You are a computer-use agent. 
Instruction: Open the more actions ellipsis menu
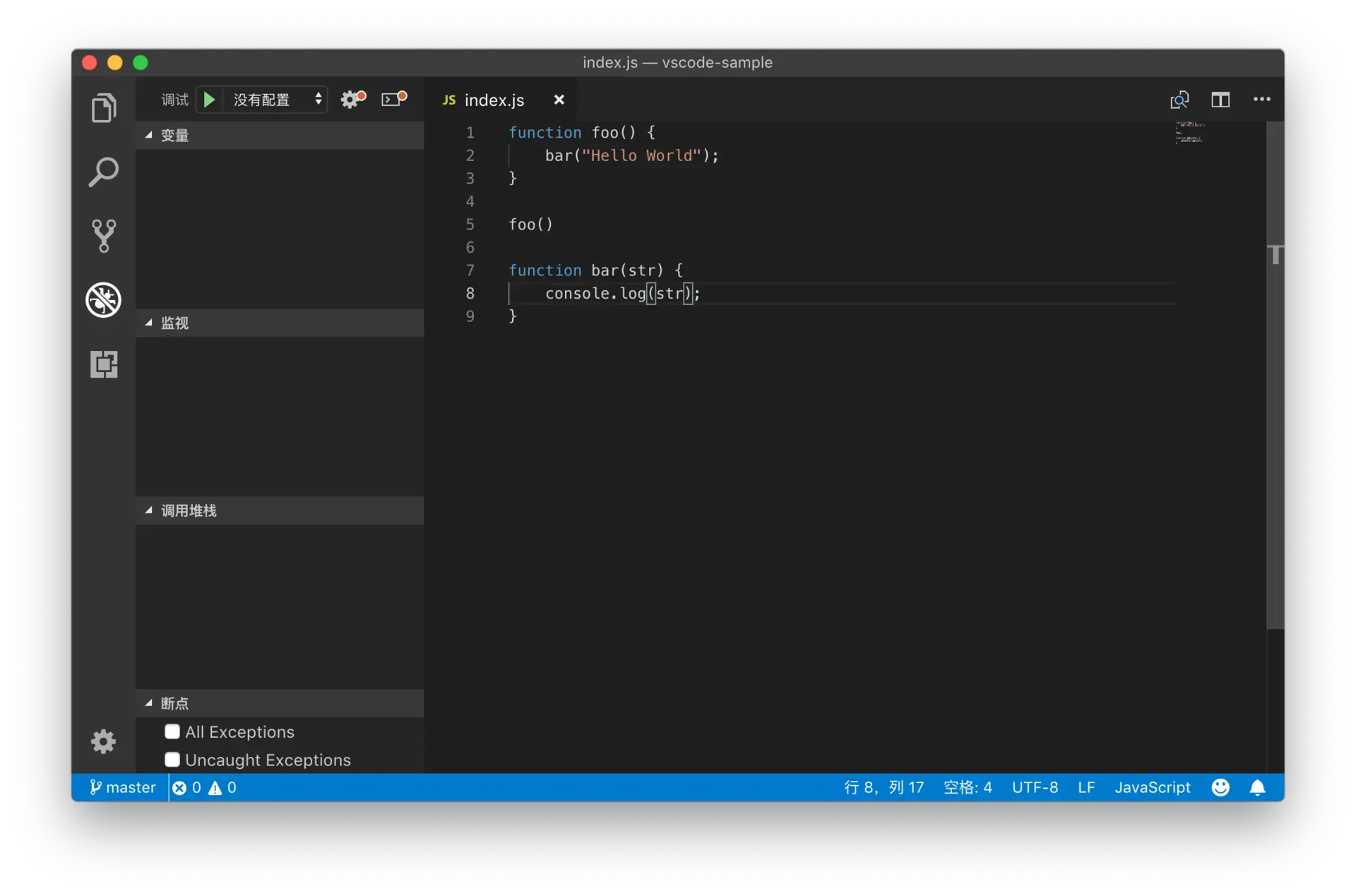click(x=1261, y=100)
